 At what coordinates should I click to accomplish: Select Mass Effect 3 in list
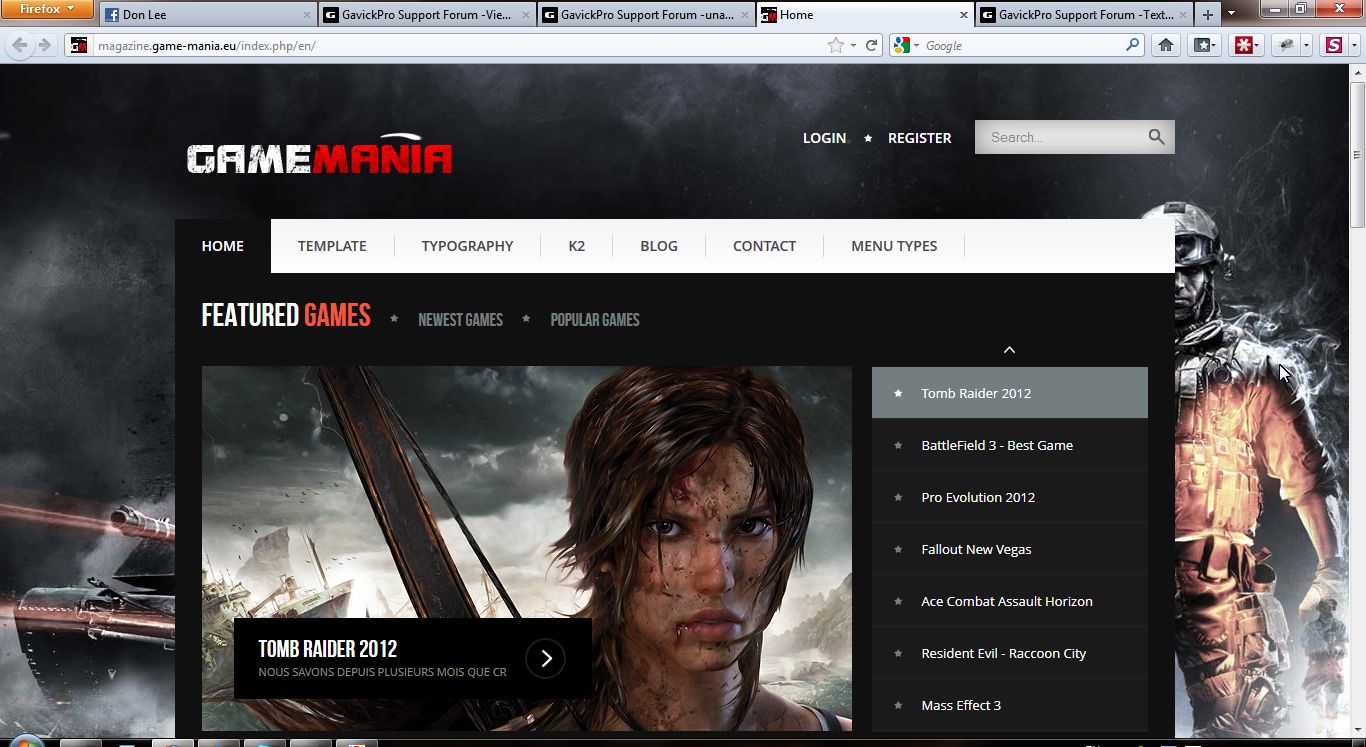click(x=1010, y=705)
